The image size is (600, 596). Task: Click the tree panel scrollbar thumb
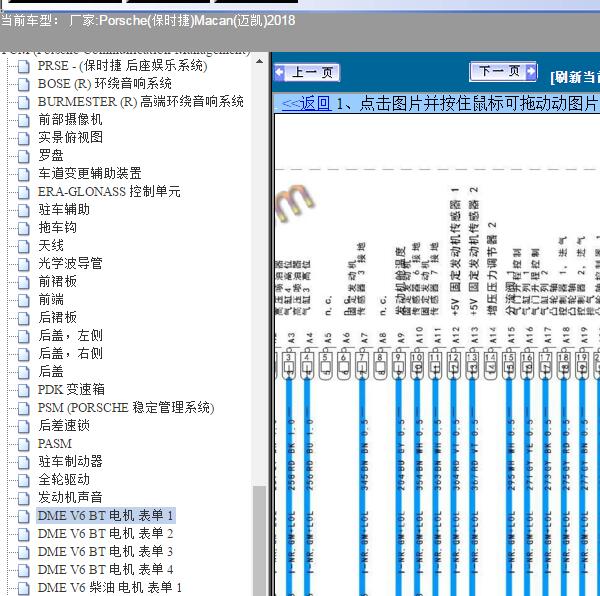tap(259, 540)
